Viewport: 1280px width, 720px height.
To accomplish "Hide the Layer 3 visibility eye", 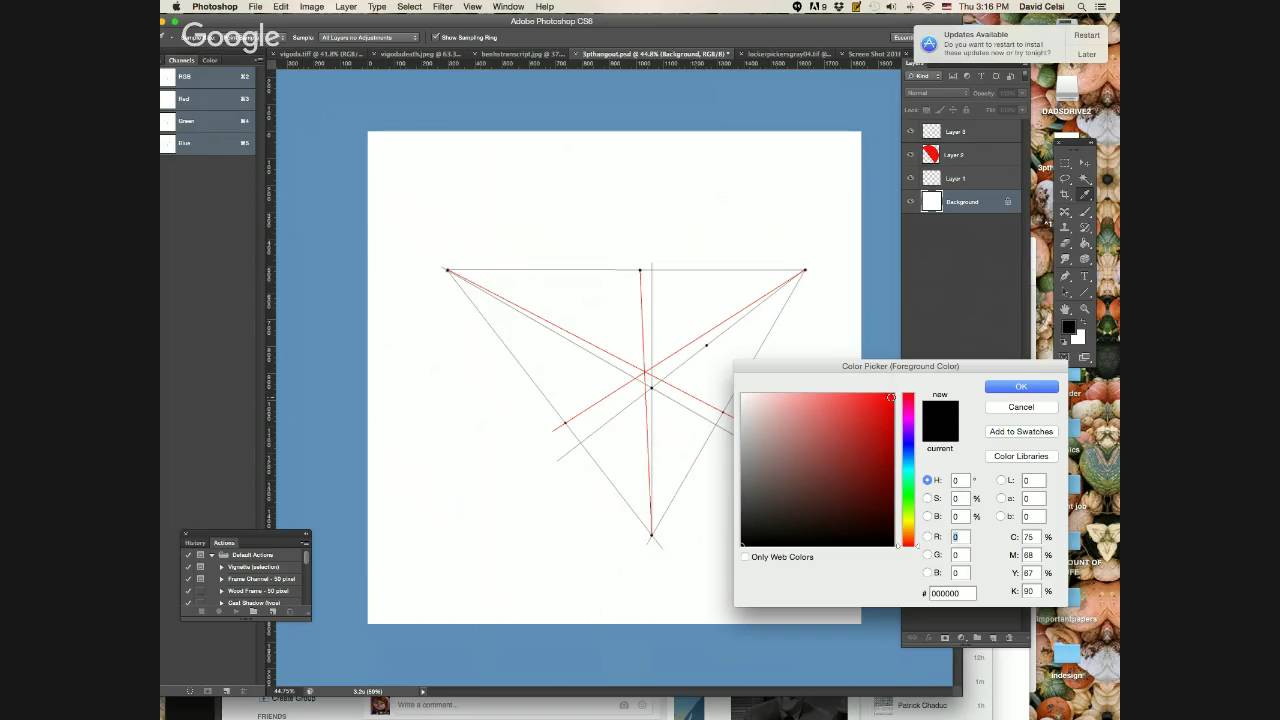I will (x=910, y=131).
